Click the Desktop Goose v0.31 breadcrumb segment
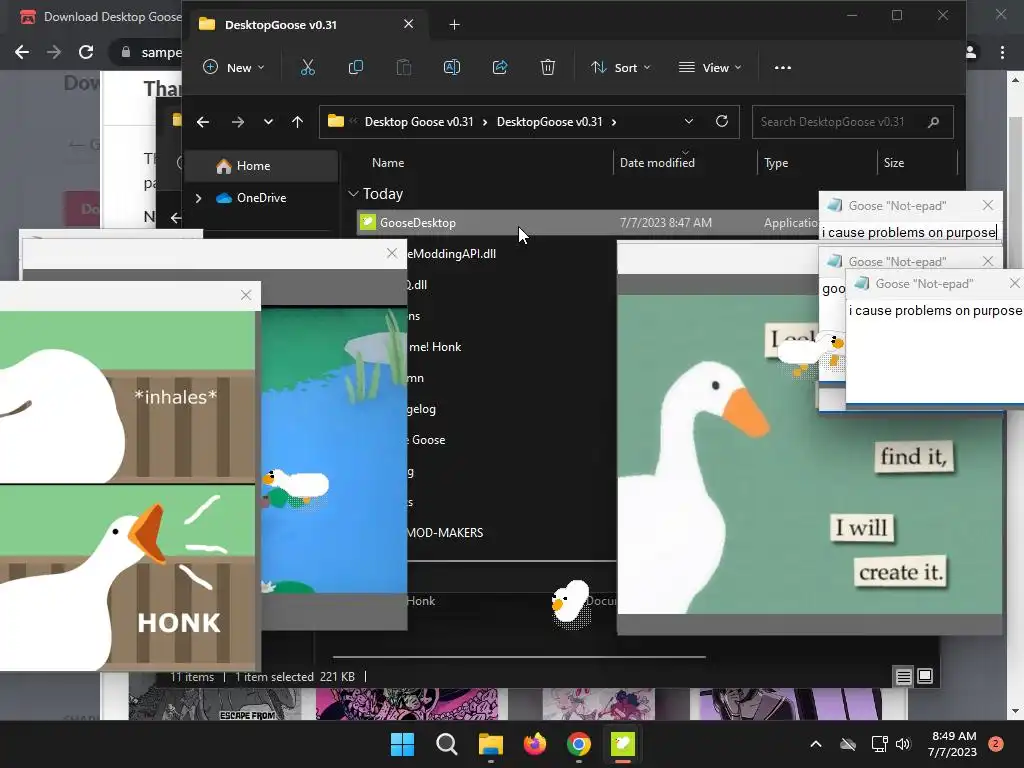 click(419, 122)
